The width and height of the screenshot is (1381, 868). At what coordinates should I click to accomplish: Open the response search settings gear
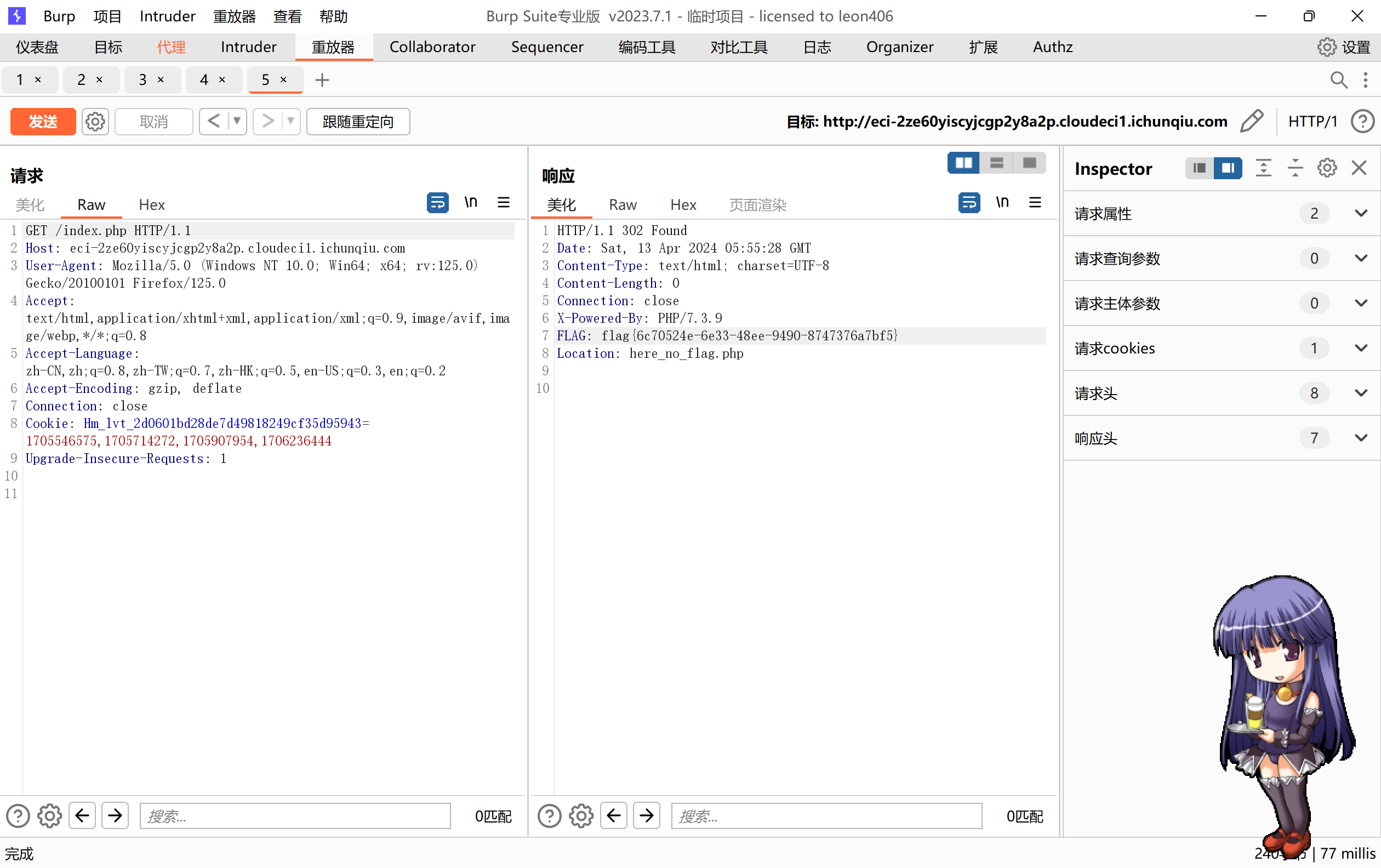pyautogui.click(x=581, y=816)
